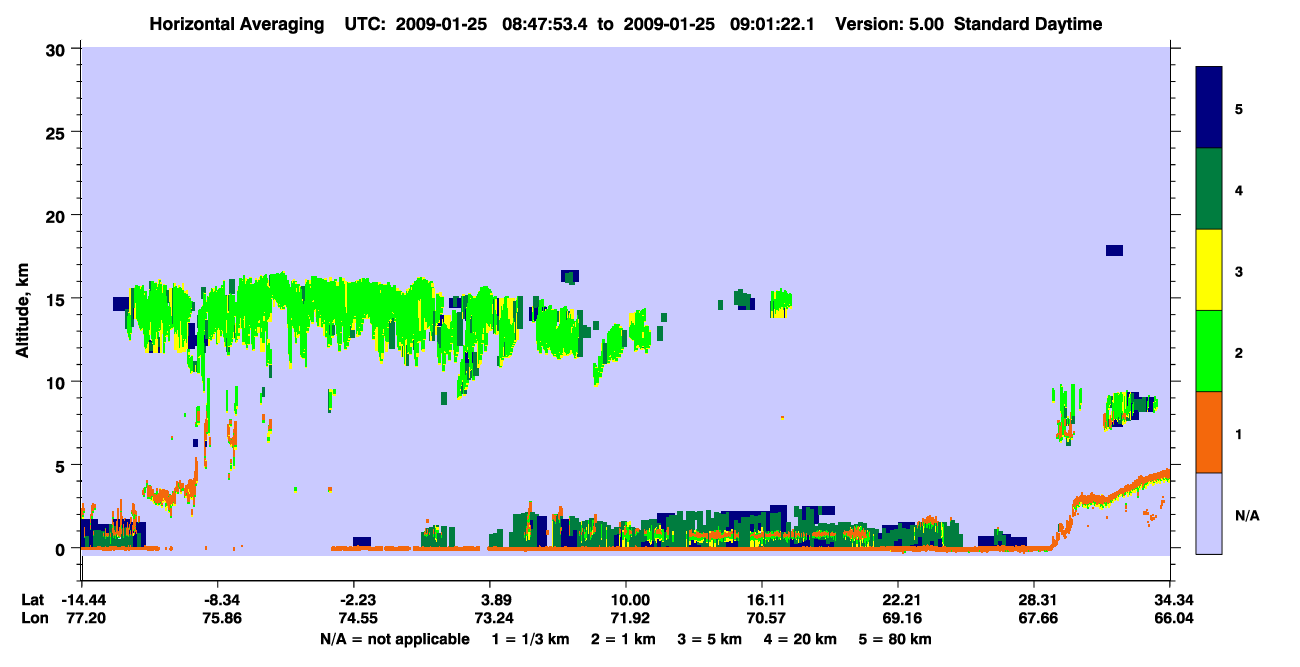Click the "5 = 80 km" legend entry
1300x667 pixels.
(x=895, y=639)
